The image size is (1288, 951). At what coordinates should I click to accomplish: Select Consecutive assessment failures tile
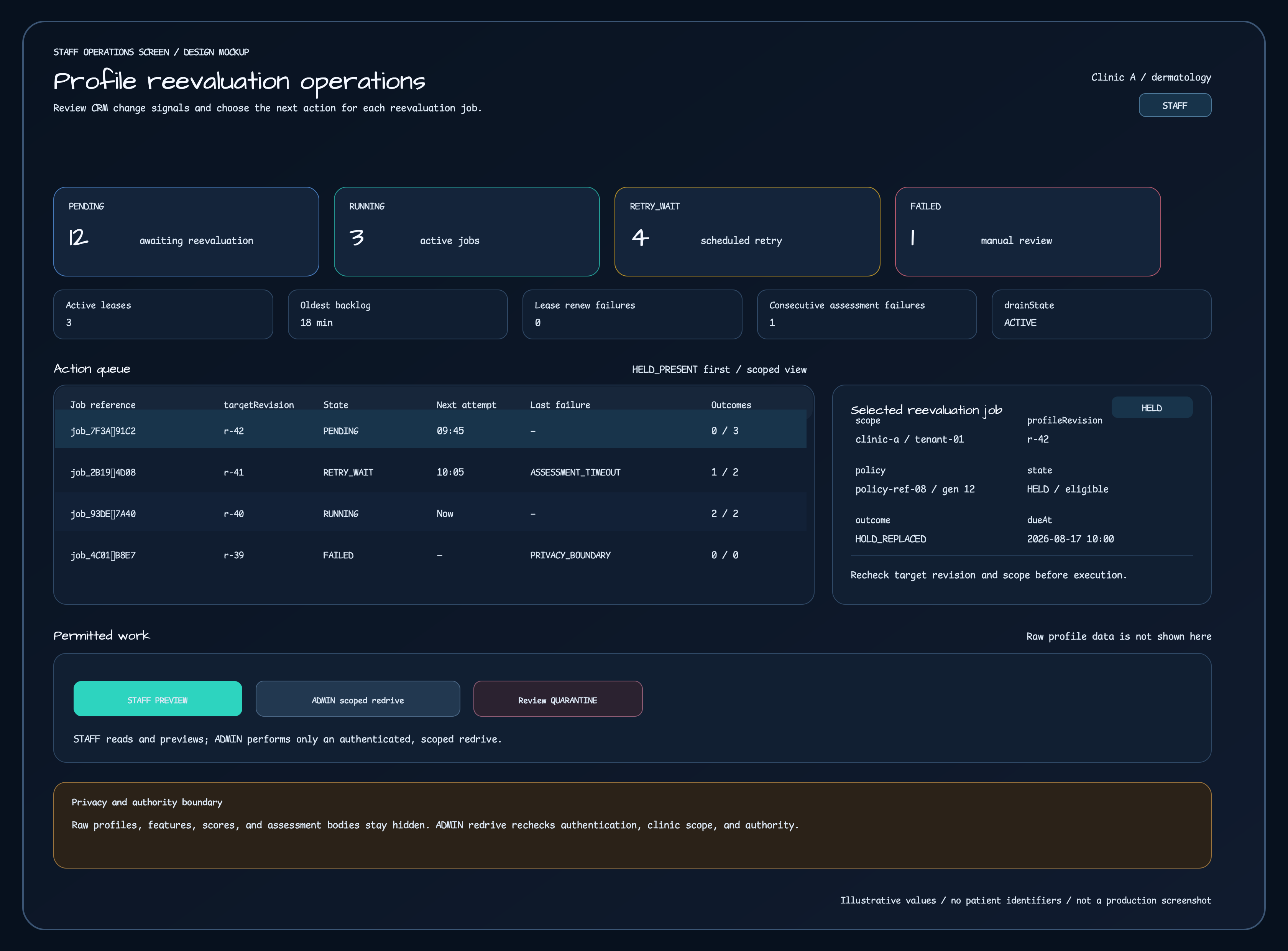click(867, 314)
